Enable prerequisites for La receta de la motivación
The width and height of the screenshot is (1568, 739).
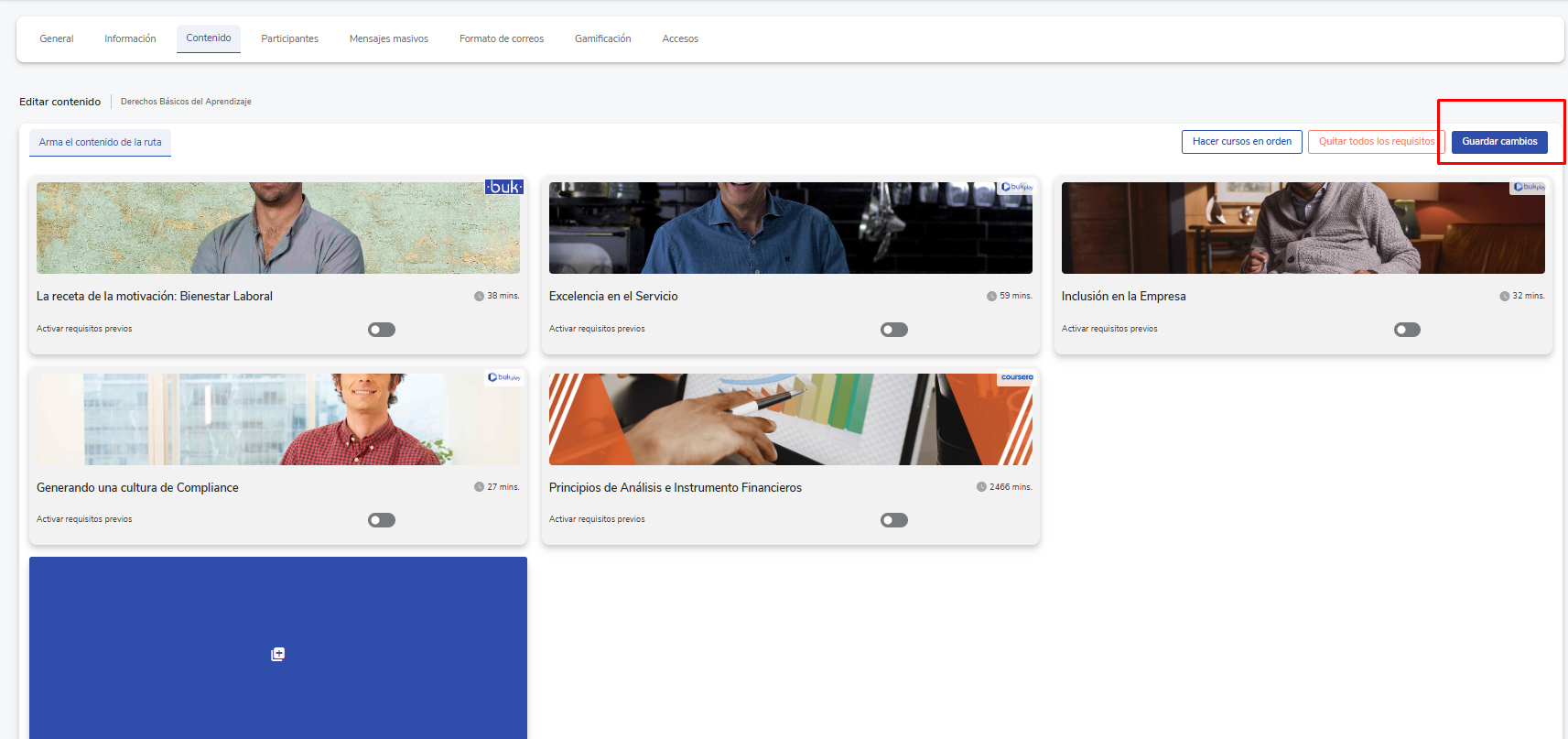(x=382, y=330)
